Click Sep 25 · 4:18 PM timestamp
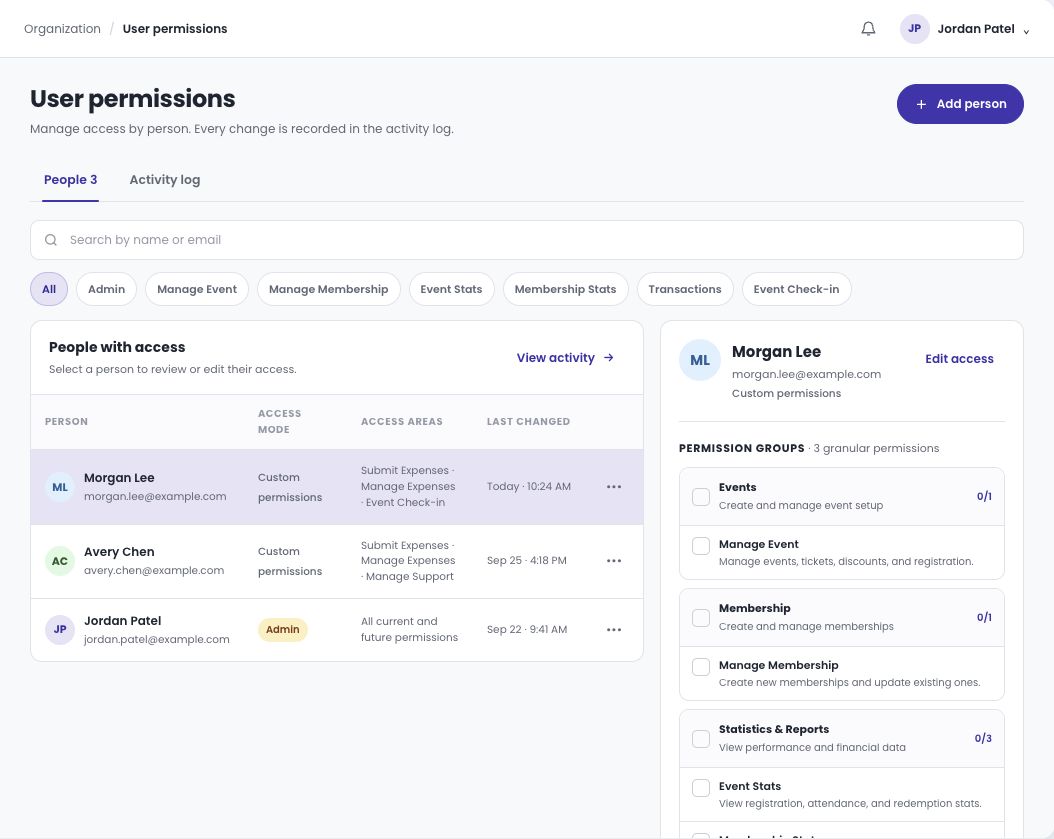Image resolution: width=1054 pixels, height=839 pixels. (526, 561)
